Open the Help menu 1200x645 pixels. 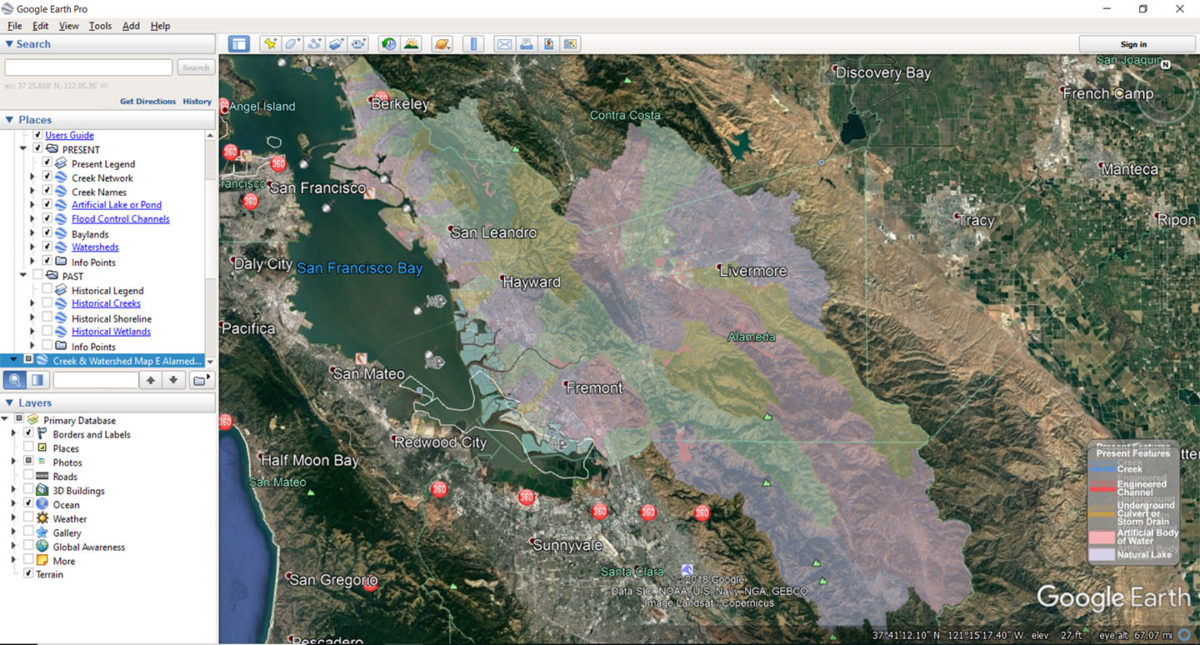pyautogui.click(x=160, y=26)
